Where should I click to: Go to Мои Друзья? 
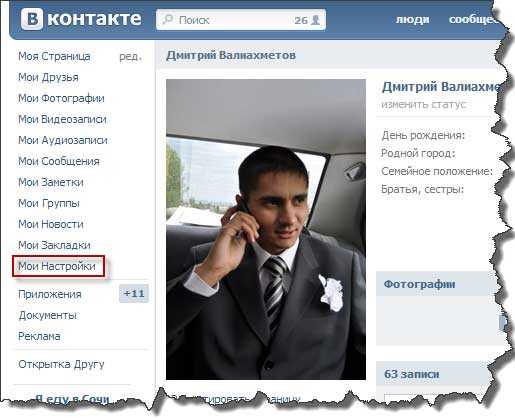[48, 77]
